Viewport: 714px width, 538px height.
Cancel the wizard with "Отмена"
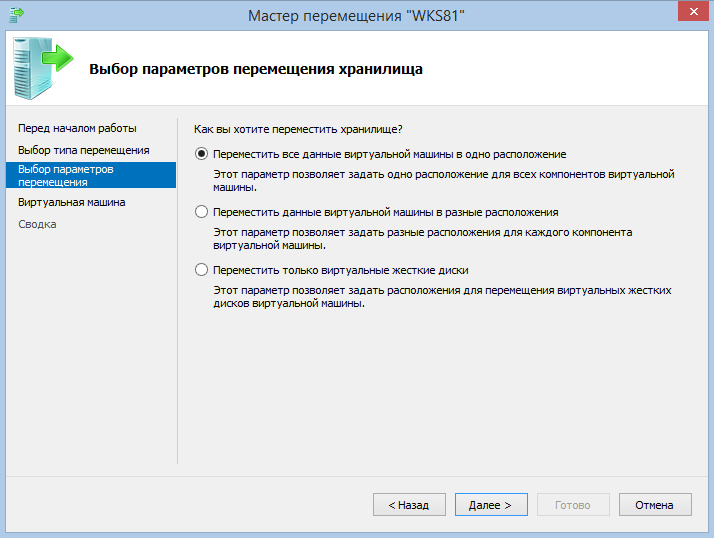coord(655,505)
